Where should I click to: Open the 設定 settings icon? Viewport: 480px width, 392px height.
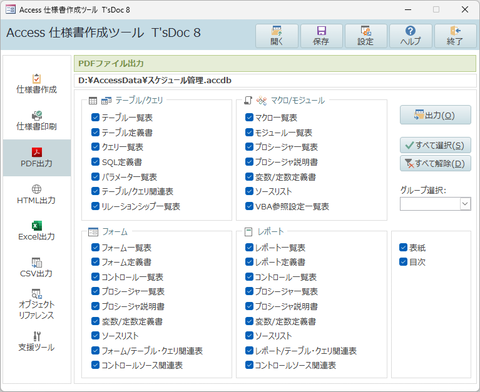[366, 36]
